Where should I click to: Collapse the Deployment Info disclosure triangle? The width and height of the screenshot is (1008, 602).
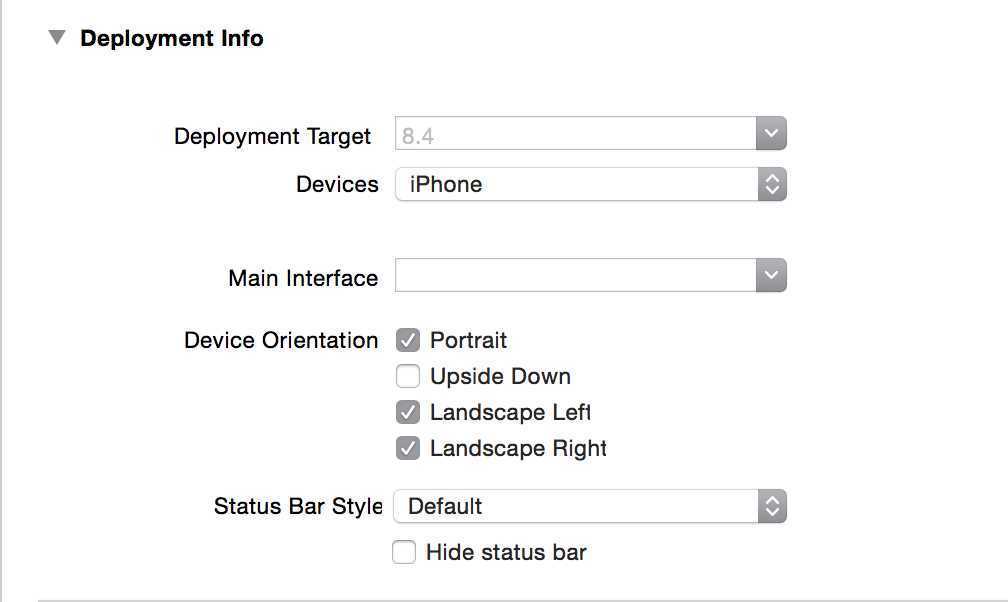[57, 38]
